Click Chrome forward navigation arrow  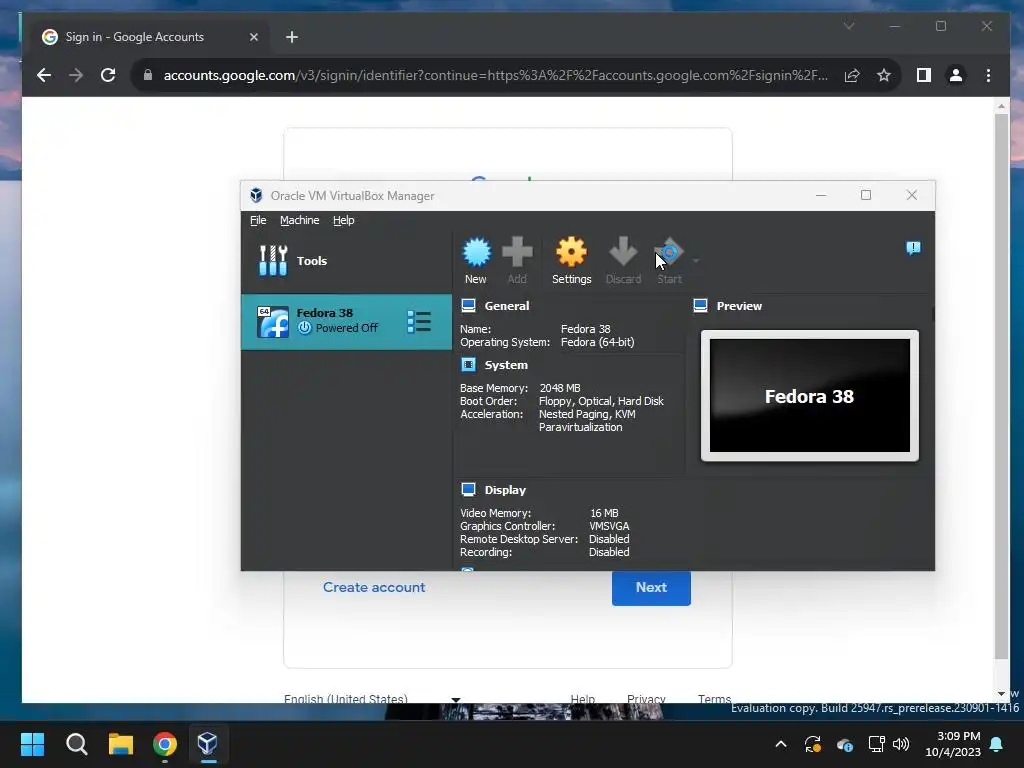tap(76, 75)
